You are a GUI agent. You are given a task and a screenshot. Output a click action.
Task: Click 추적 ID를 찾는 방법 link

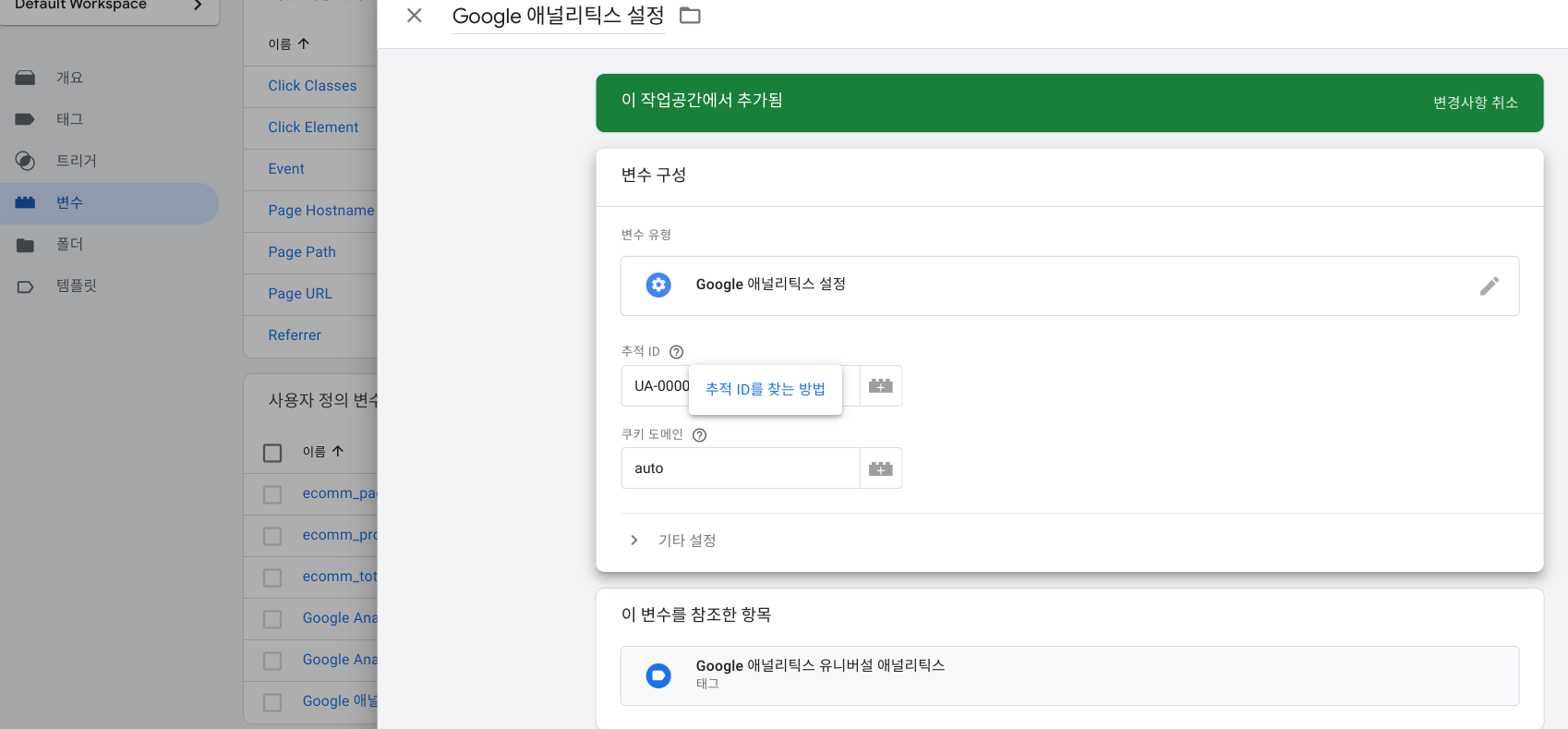coord(766,389)
